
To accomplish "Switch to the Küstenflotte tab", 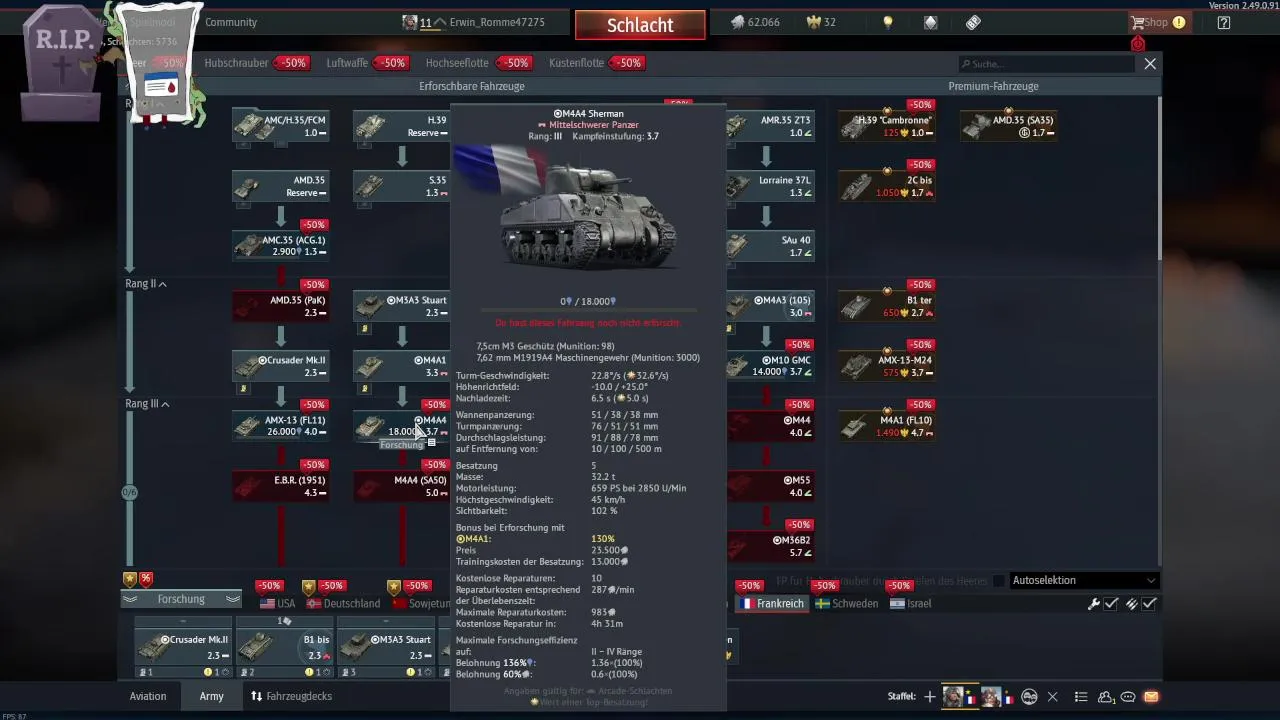I will (x=576, y=63).
